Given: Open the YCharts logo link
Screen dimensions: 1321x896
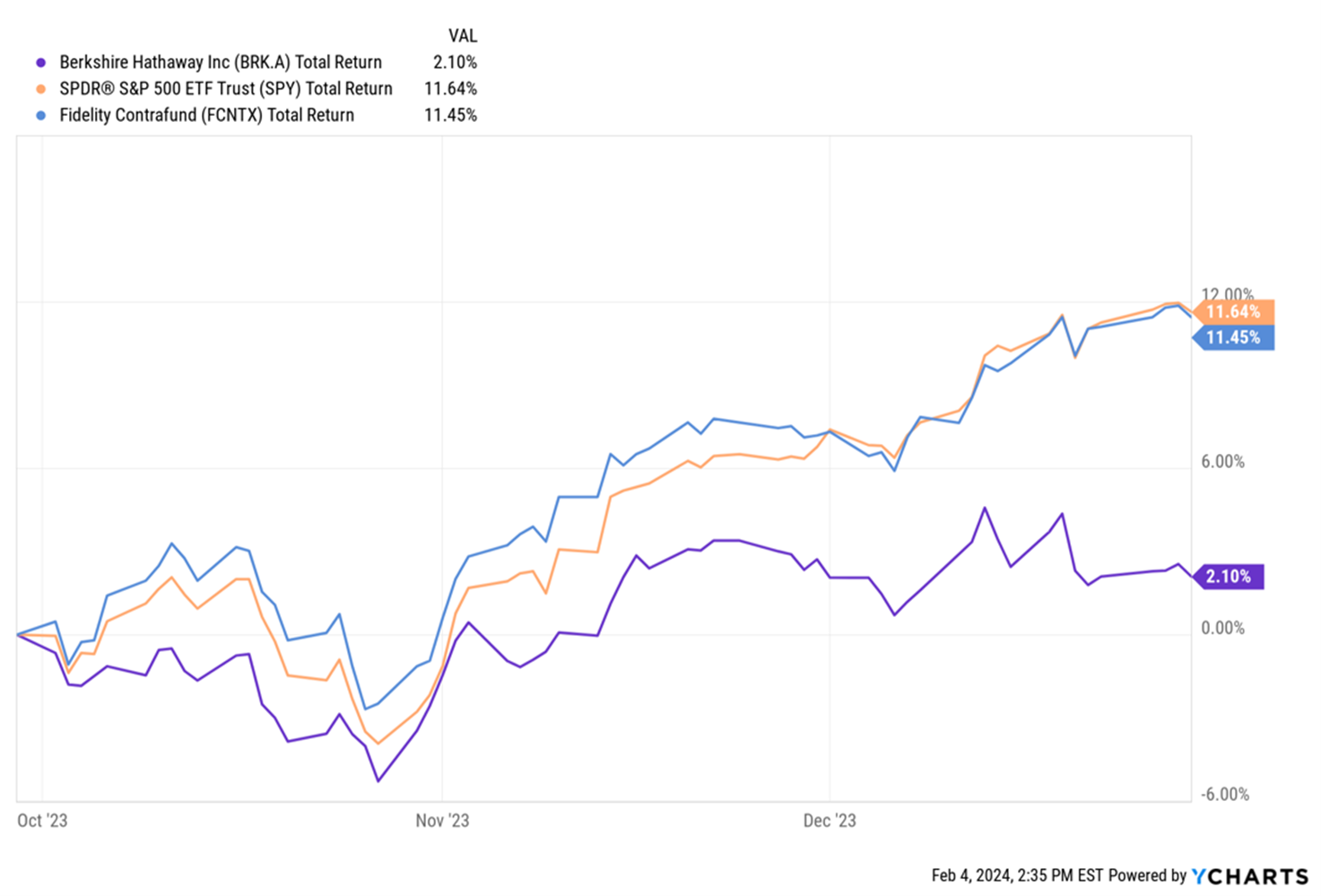Looking at the screenshot, I should coord(1250,876).
